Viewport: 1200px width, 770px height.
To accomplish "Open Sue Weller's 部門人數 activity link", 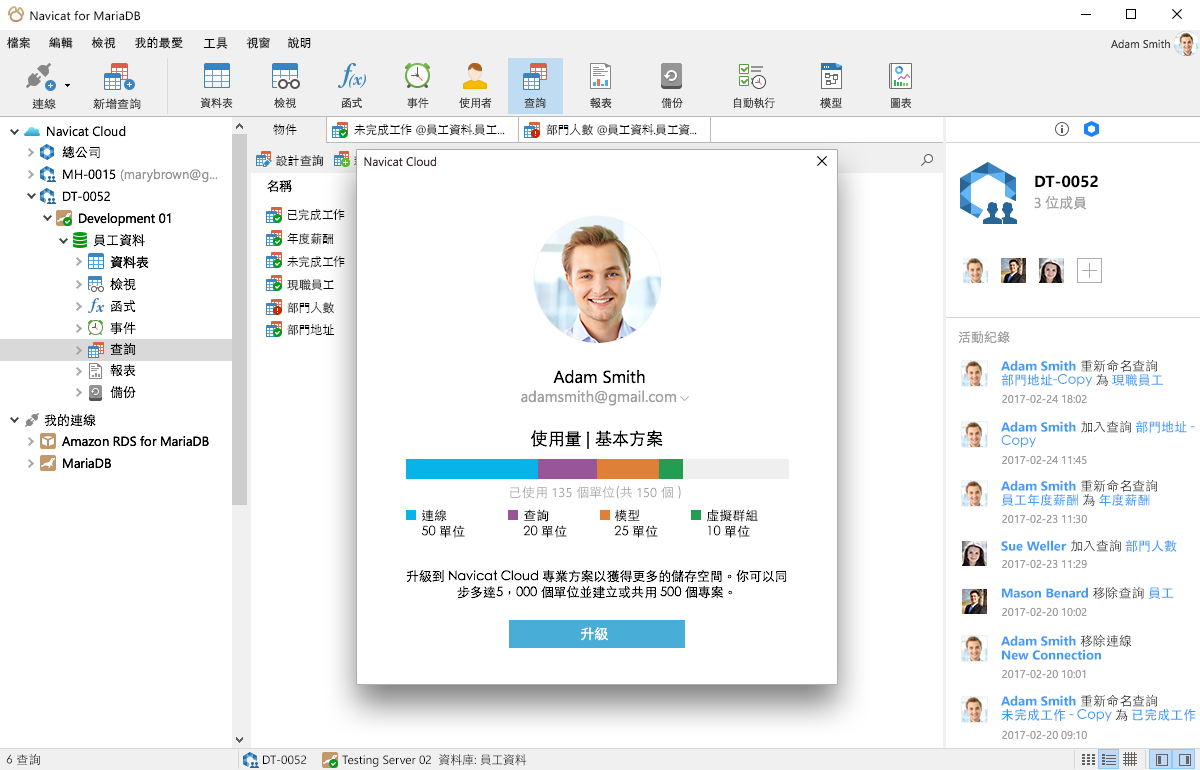I will pos(1151,546).
